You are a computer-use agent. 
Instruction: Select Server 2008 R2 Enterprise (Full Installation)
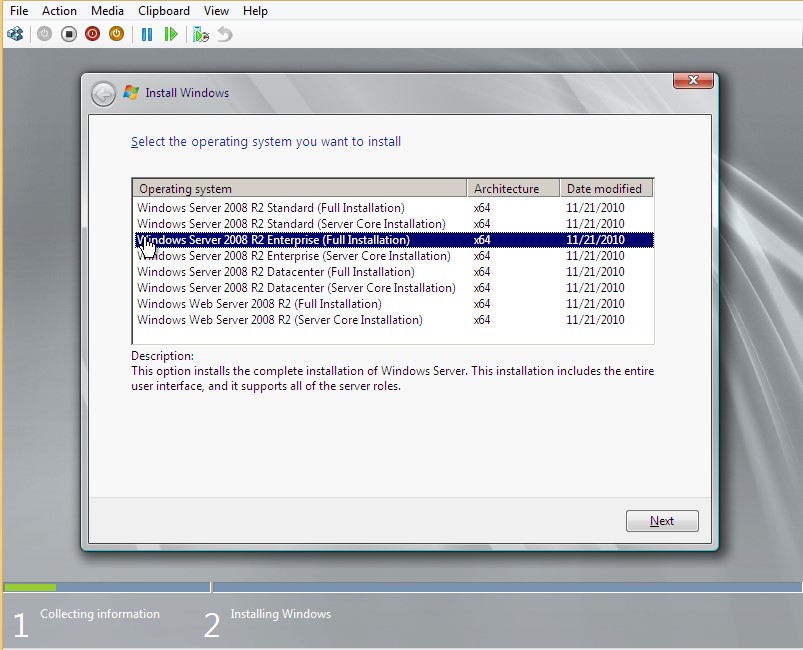[394, 240]
